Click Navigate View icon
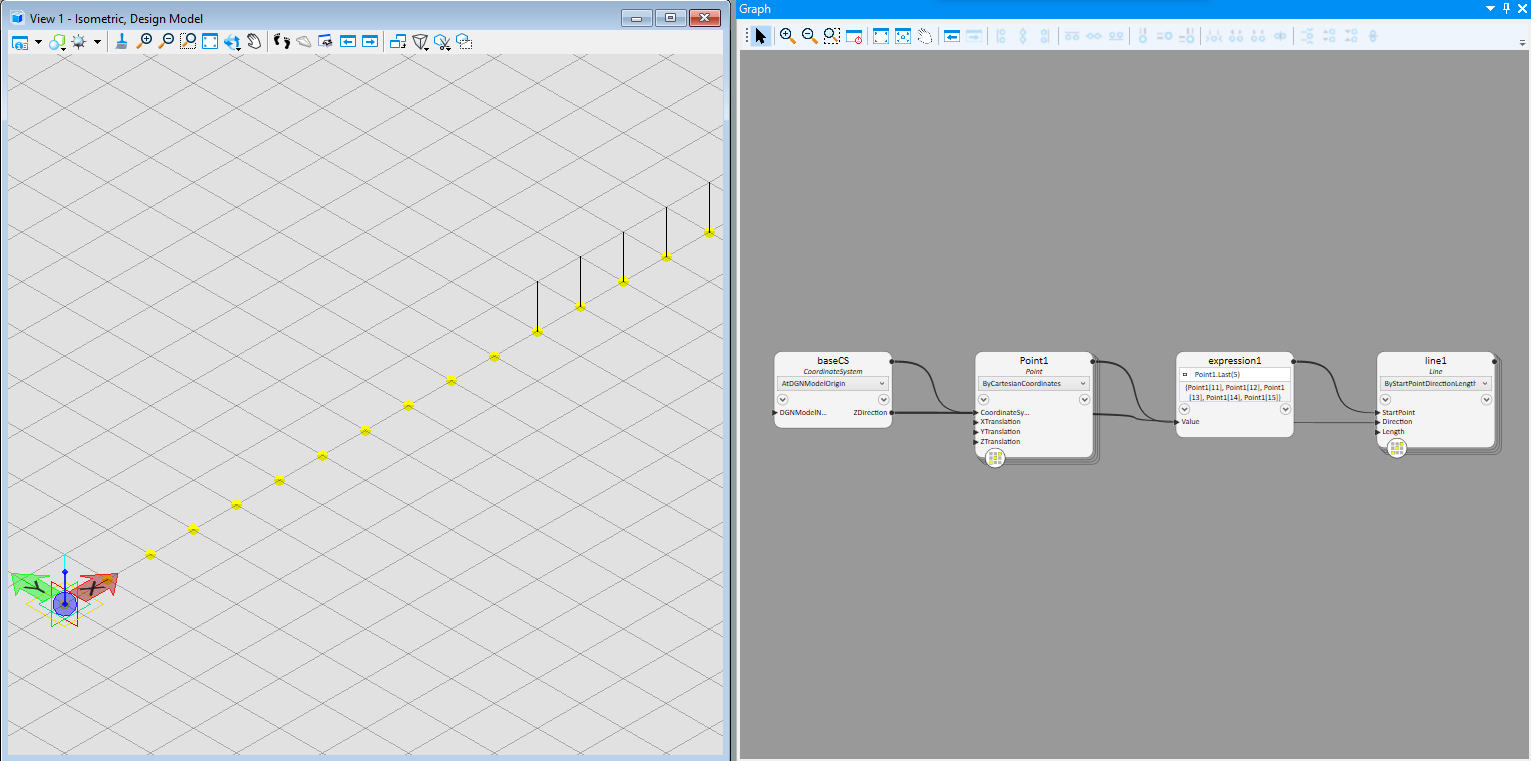 tap(325, 42)
